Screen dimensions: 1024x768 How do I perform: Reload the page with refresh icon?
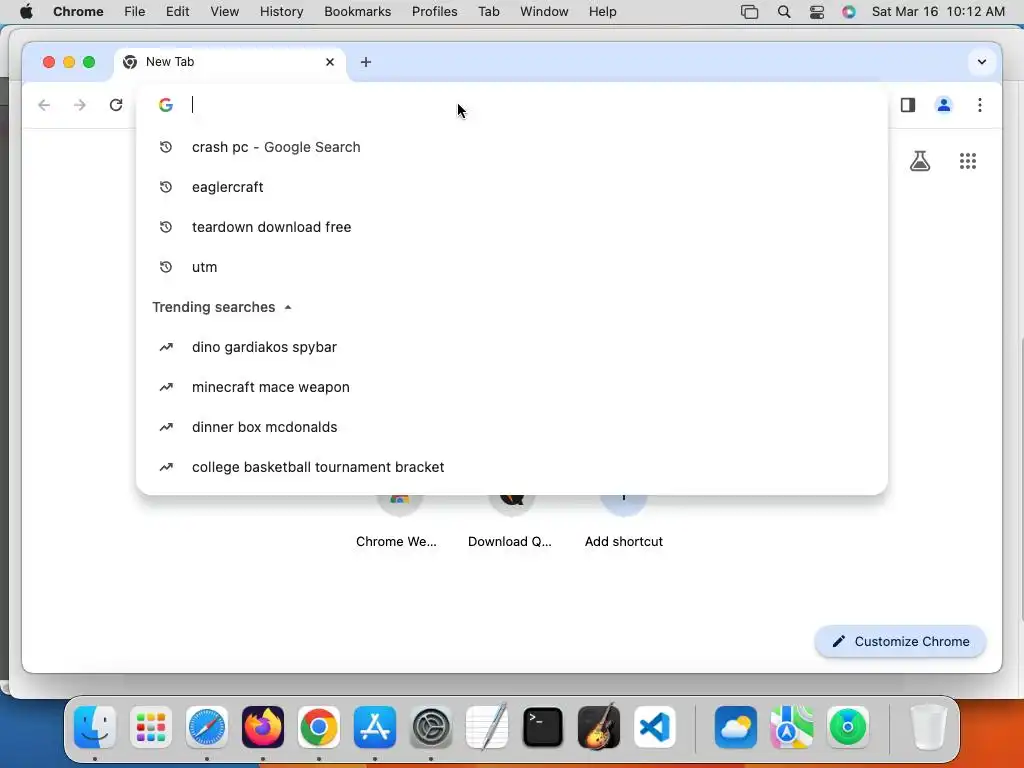click(x=116, y=105)
